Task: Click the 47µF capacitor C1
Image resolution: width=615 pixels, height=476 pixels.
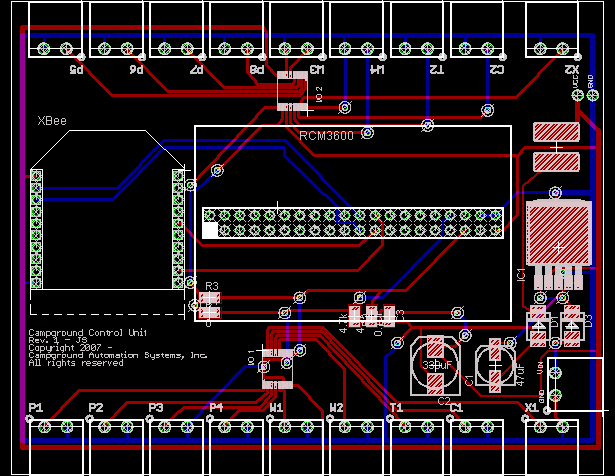Action: coord(495,364)
